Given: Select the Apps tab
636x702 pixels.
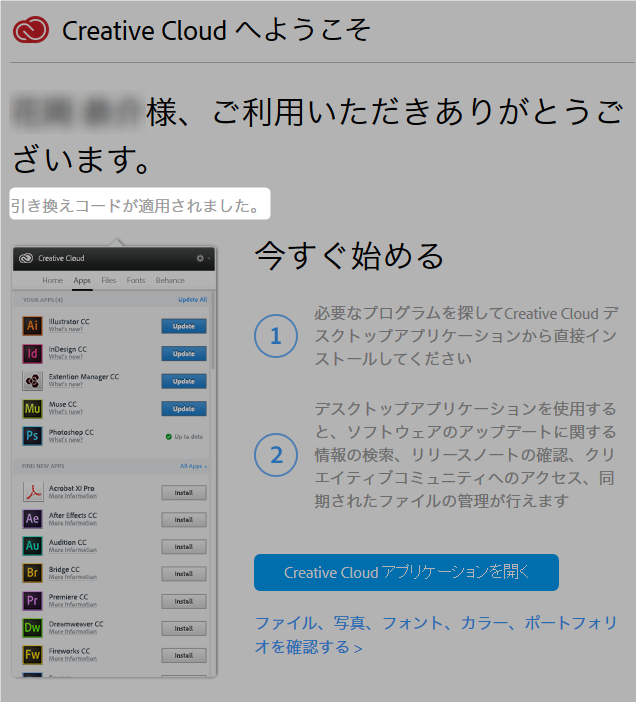Looking at the screenshot, I should click(82, 280).
